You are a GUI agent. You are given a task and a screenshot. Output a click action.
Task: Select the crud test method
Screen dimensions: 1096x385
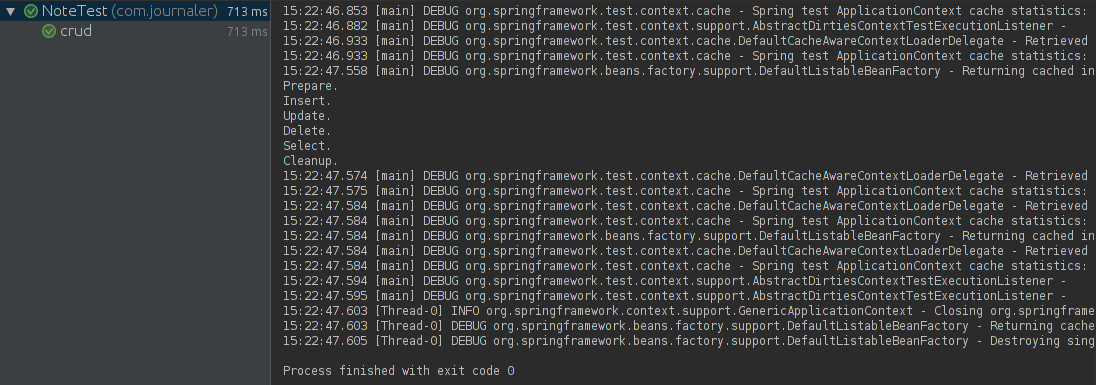75,31
